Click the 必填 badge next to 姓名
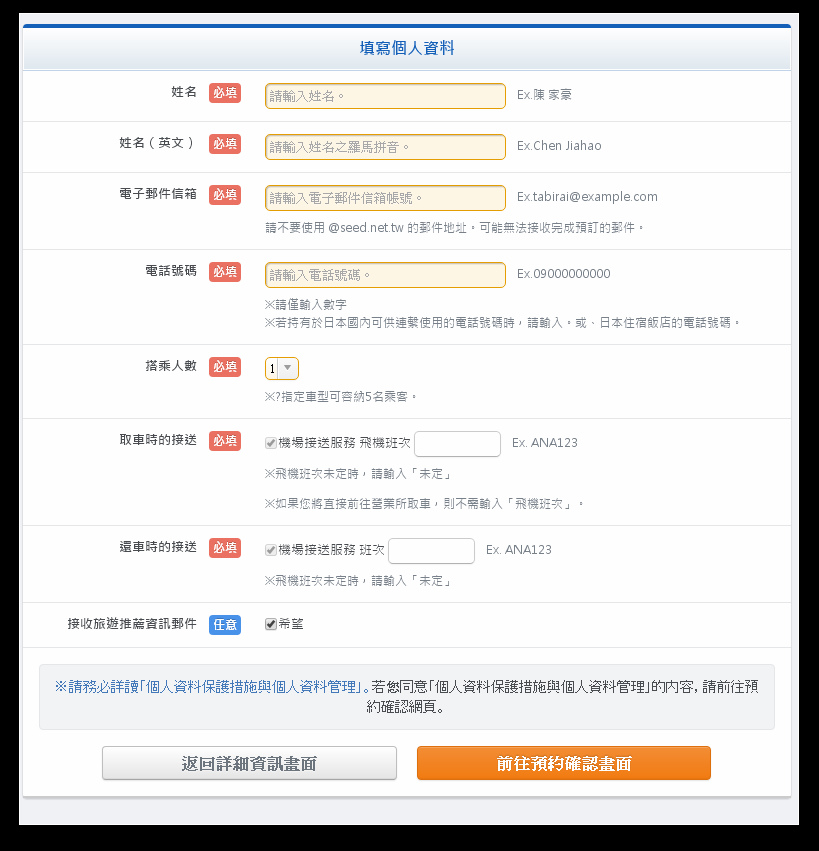This screenshot has height=851, width=819. point(225,93)
